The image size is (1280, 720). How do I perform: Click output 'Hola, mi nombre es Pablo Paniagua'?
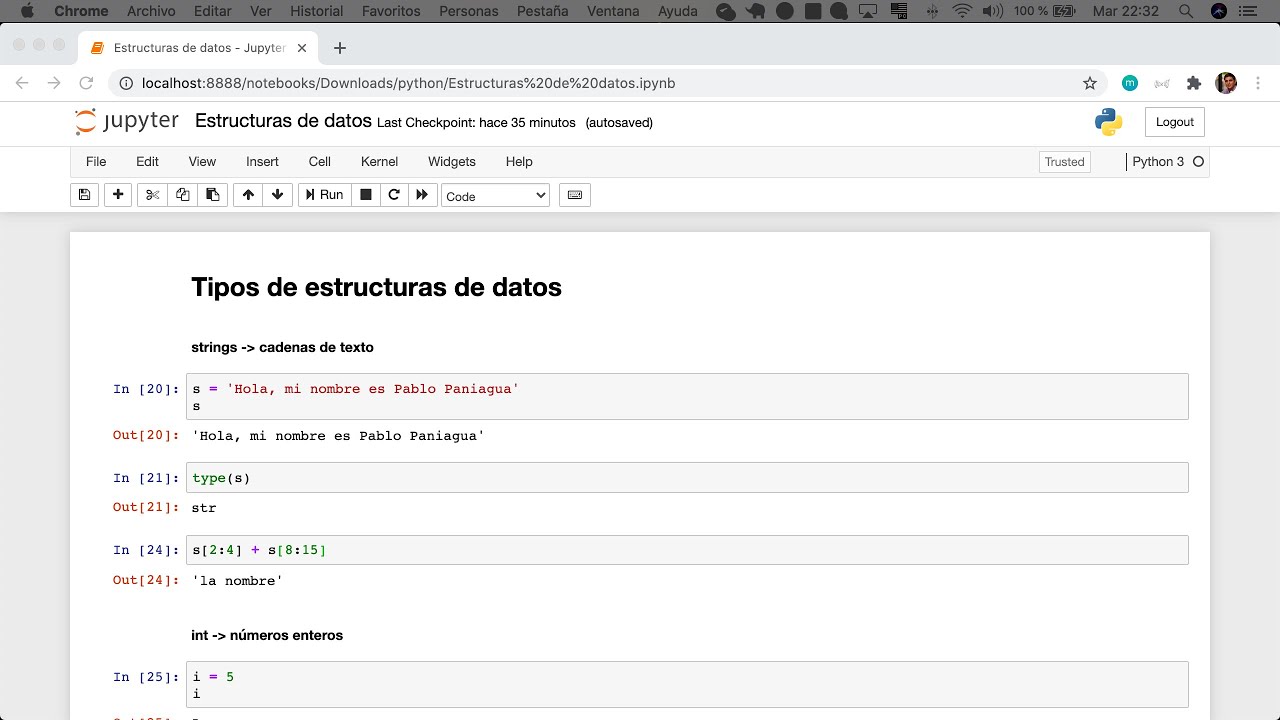tap(338, 436)
